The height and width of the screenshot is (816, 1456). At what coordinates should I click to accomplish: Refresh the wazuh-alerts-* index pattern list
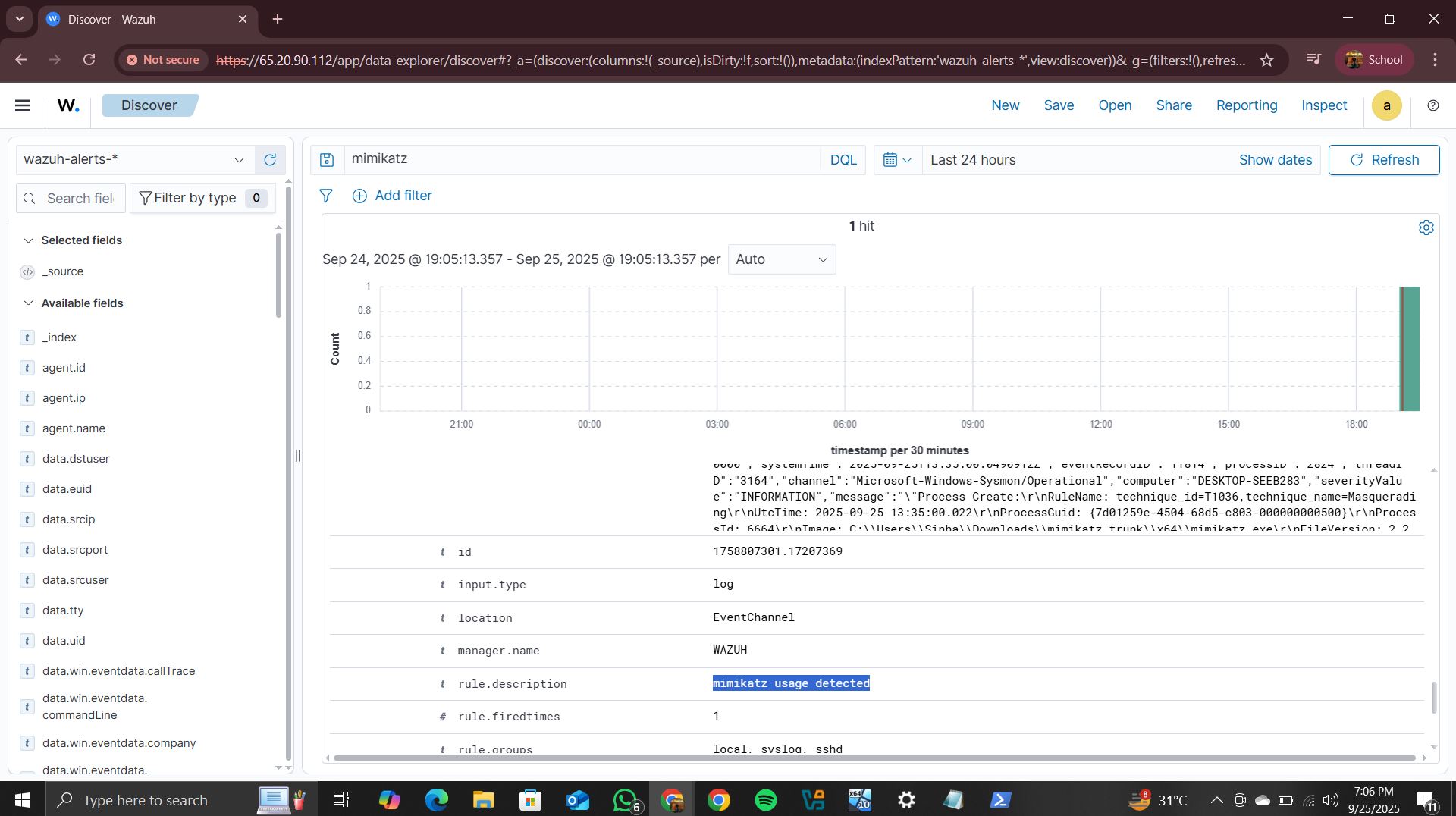tap(270, 160)
